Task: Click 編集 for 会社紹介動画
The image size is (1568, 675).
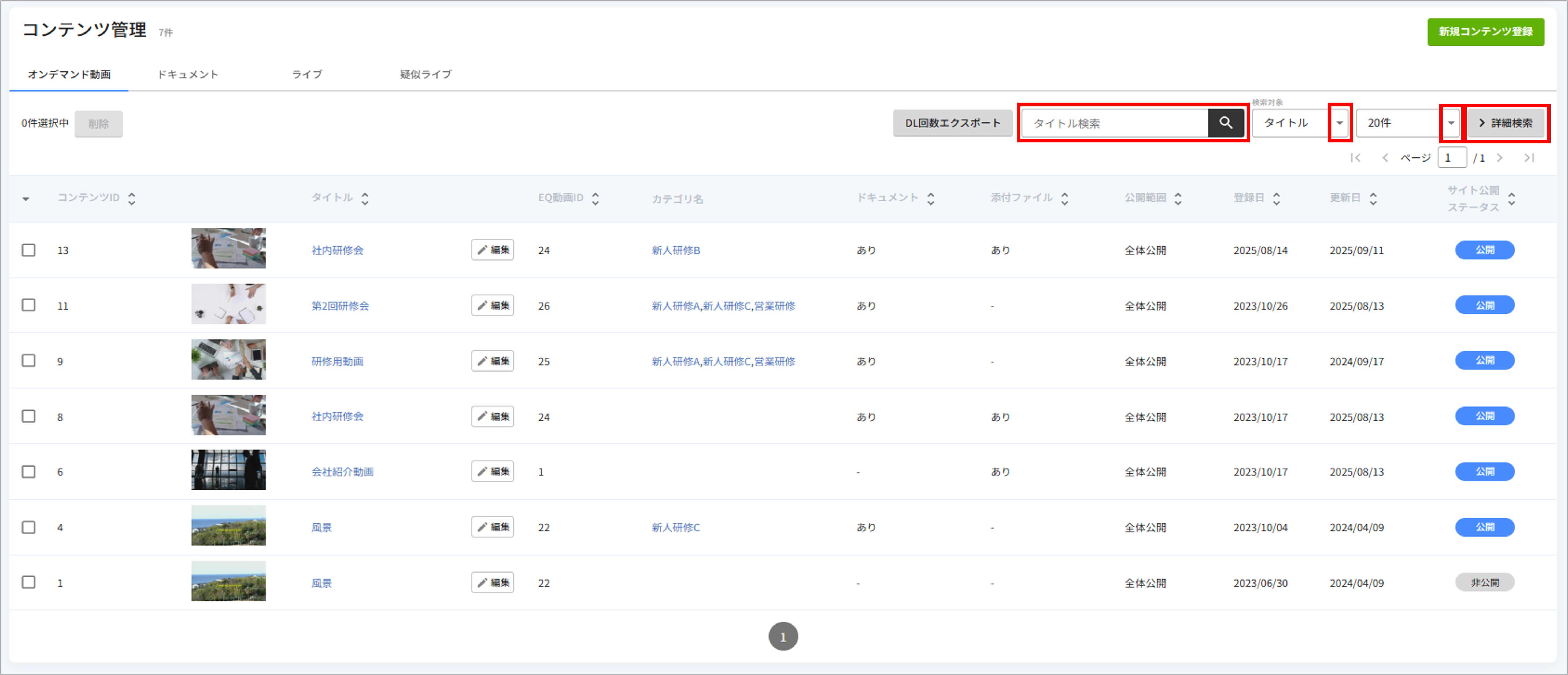Action: (x=493, y=472)
